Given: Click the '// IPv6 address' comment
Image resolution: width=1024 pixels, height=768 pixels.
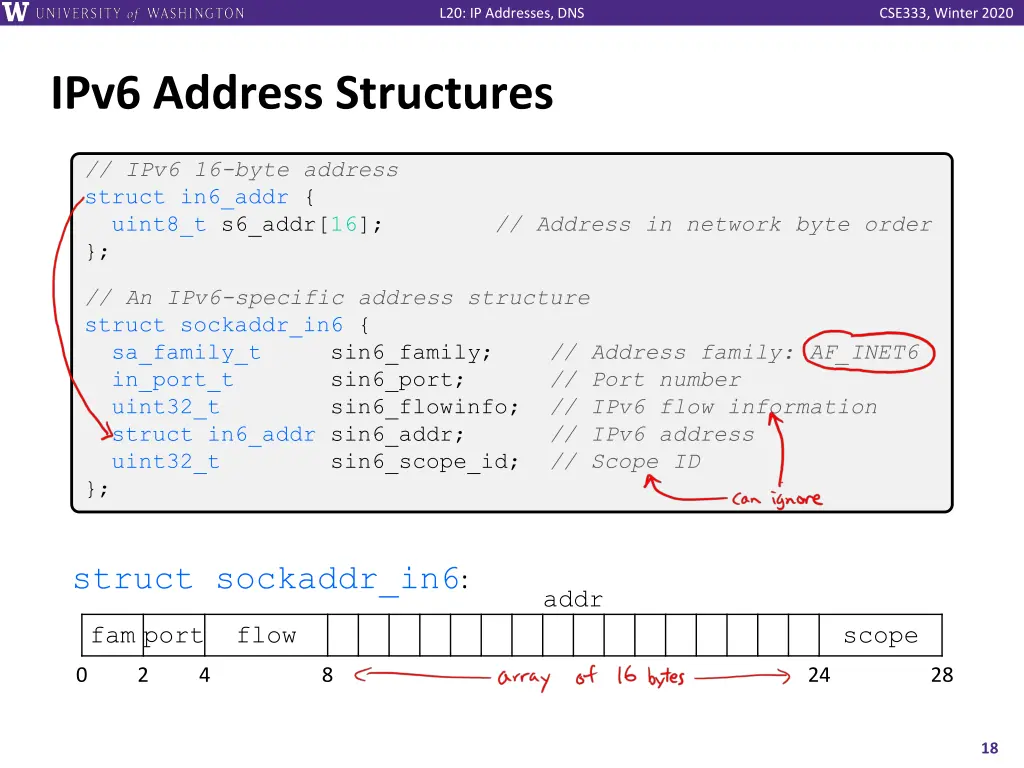Looking at the screenshot, I should coord(652,435).
